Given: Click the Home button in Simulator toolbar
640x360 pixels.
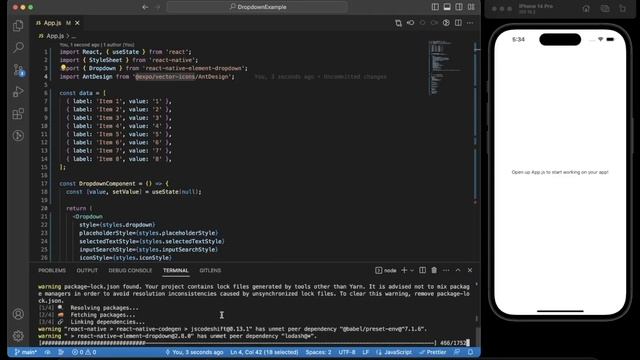Looking at the screenshot, I should [x=586, y=9].
